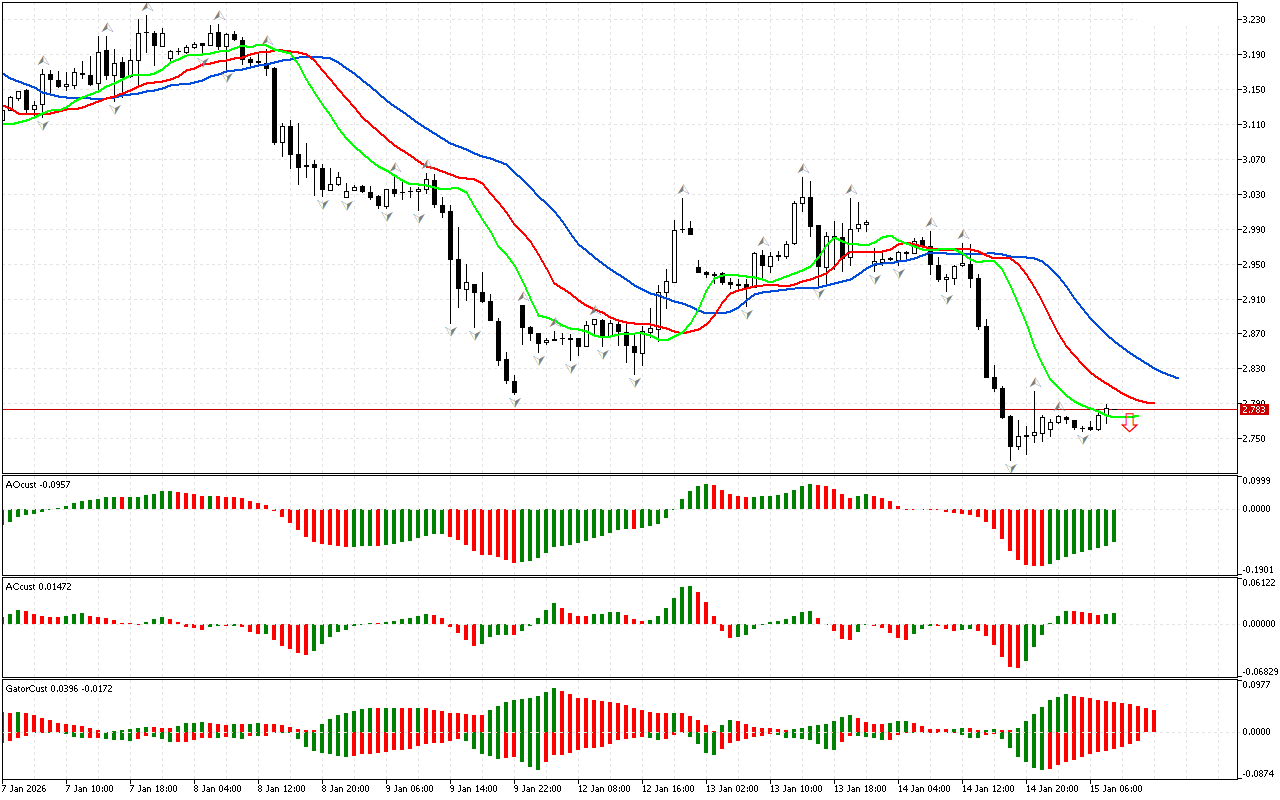
Task: Click the border between main chart and AOcust panel
Action: (x=620, y=474)
